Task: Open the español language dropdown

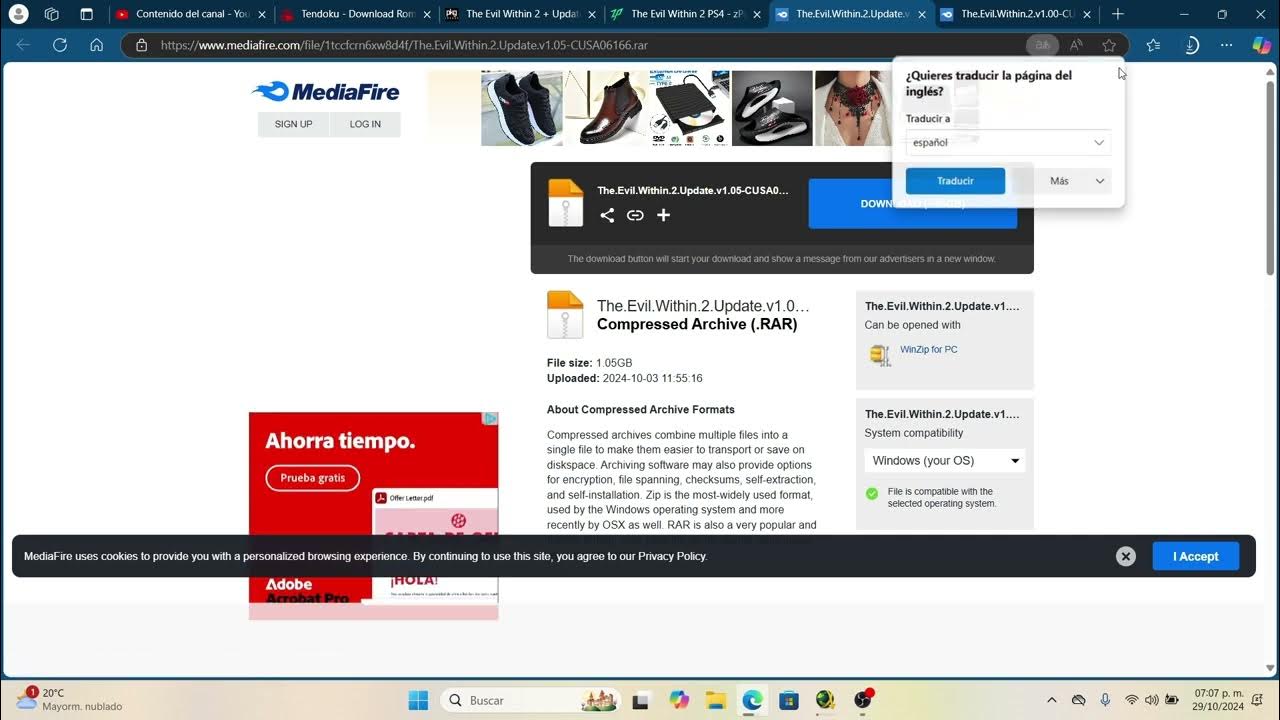Action: coord(1008,142)
